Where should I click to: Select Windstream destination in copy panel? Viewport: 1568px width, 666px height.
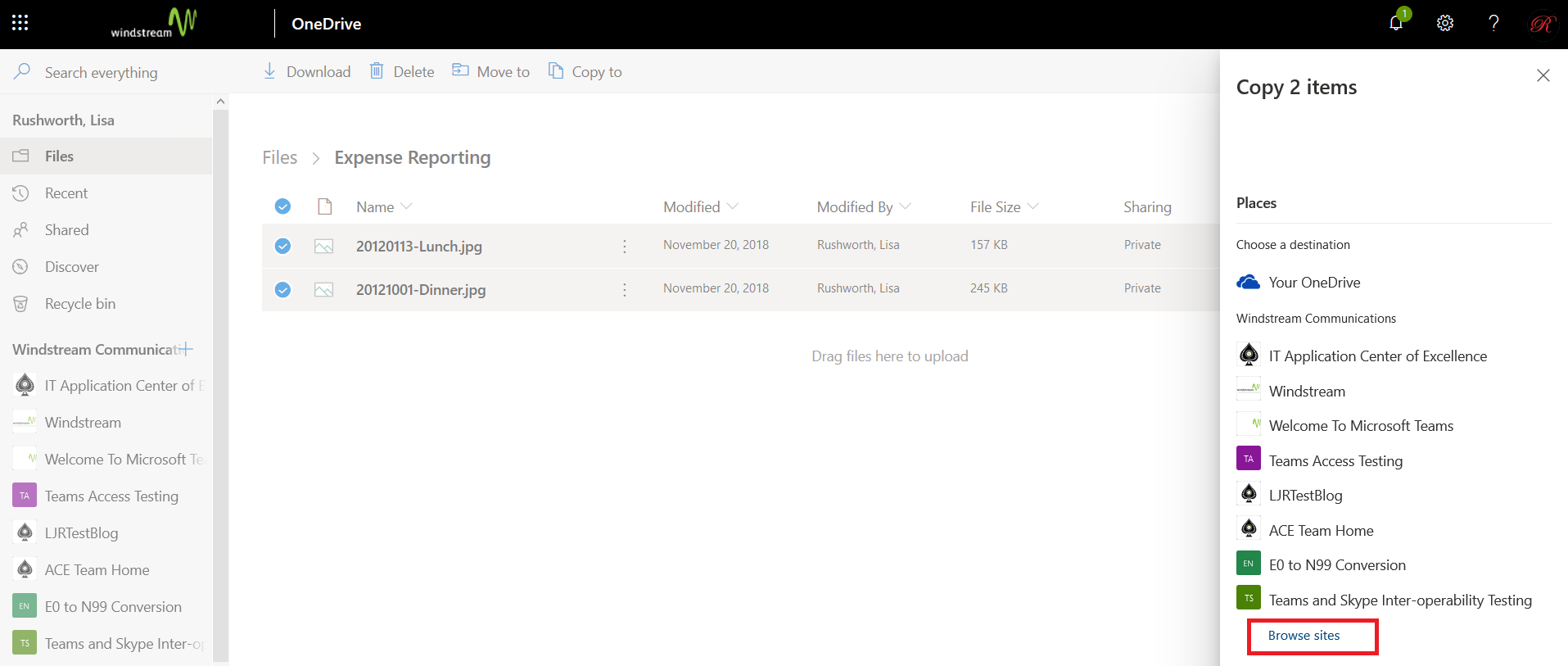1291,391
